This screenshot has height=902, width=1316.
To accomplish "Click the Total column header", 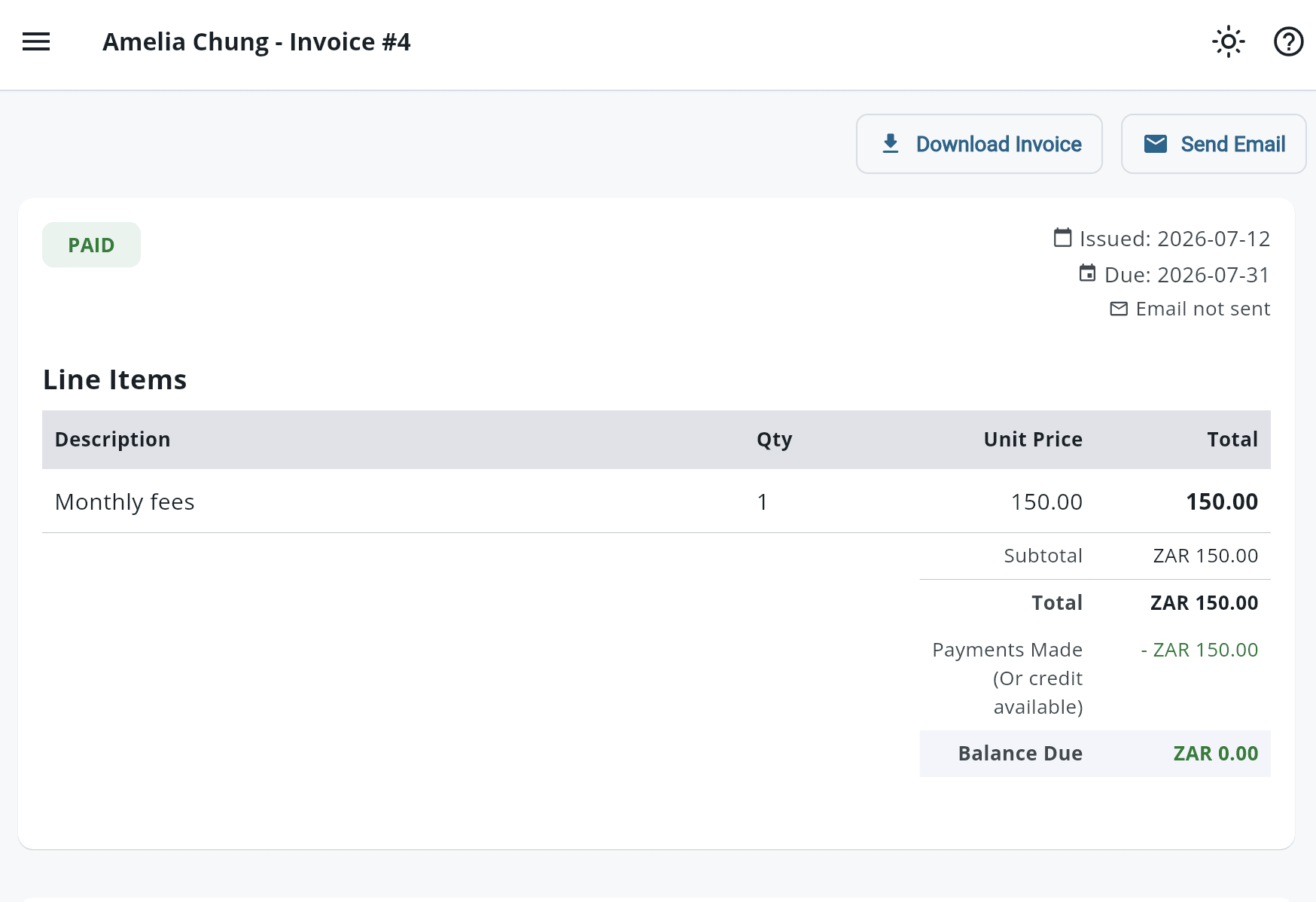I will [x=1232, y=439].
